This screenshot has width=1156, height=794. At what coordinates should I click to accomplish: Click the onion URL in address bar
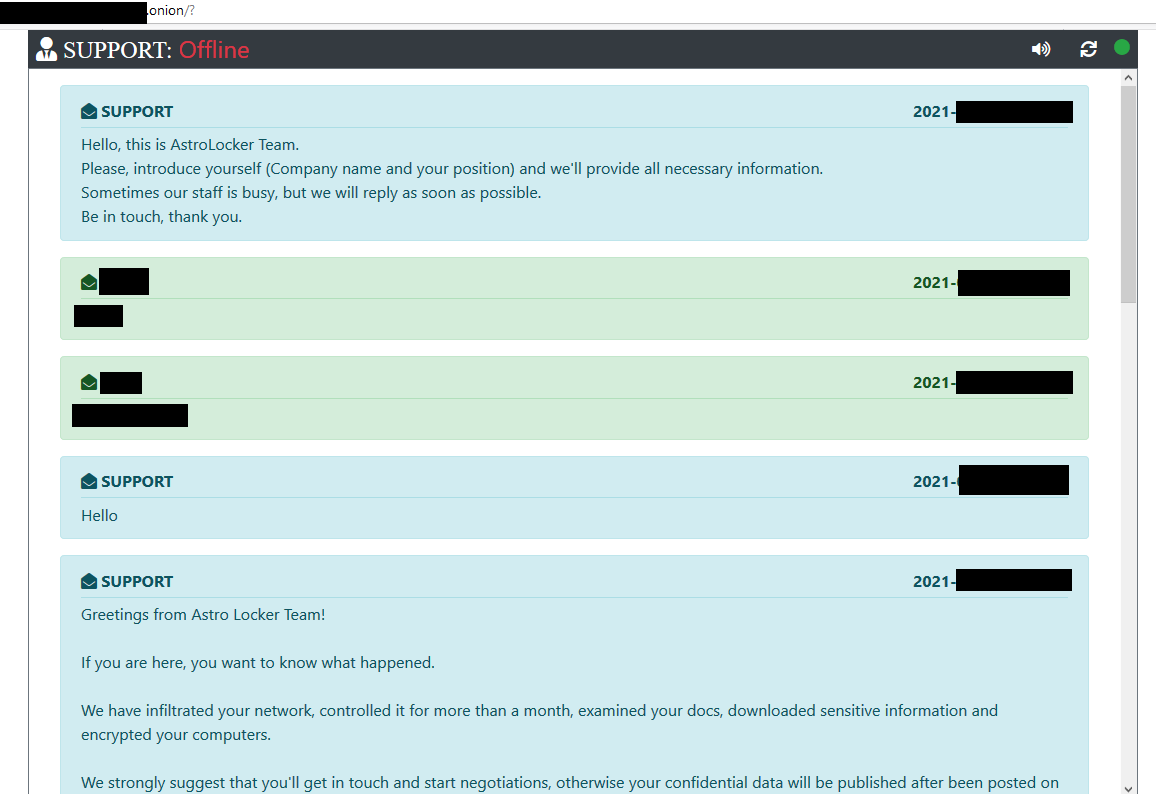coord(171,10)
